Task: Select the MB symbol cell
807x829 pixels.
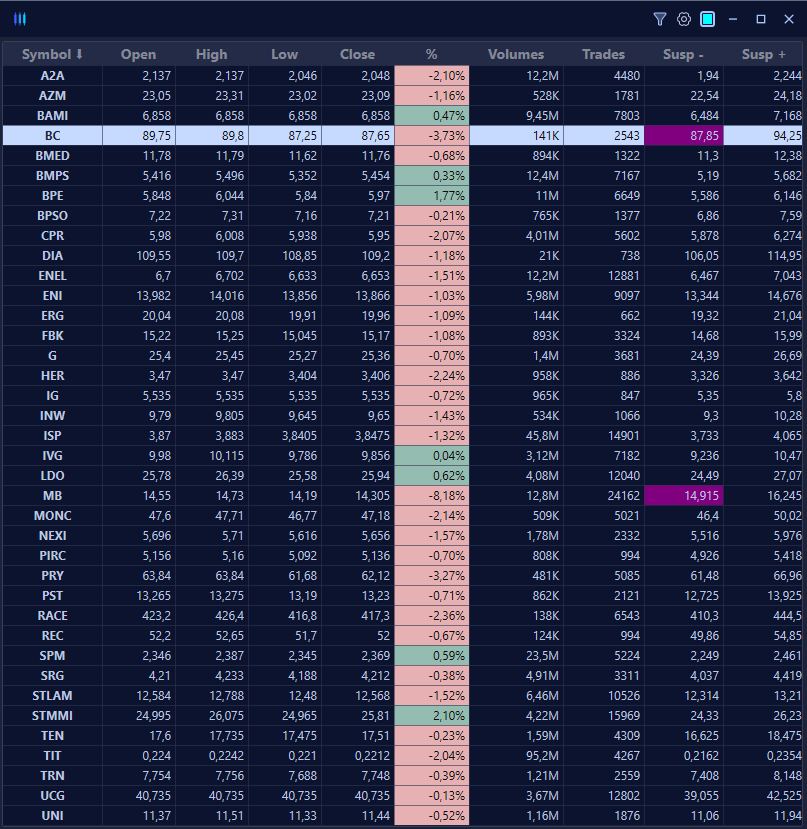Action: tap(52, 496)
